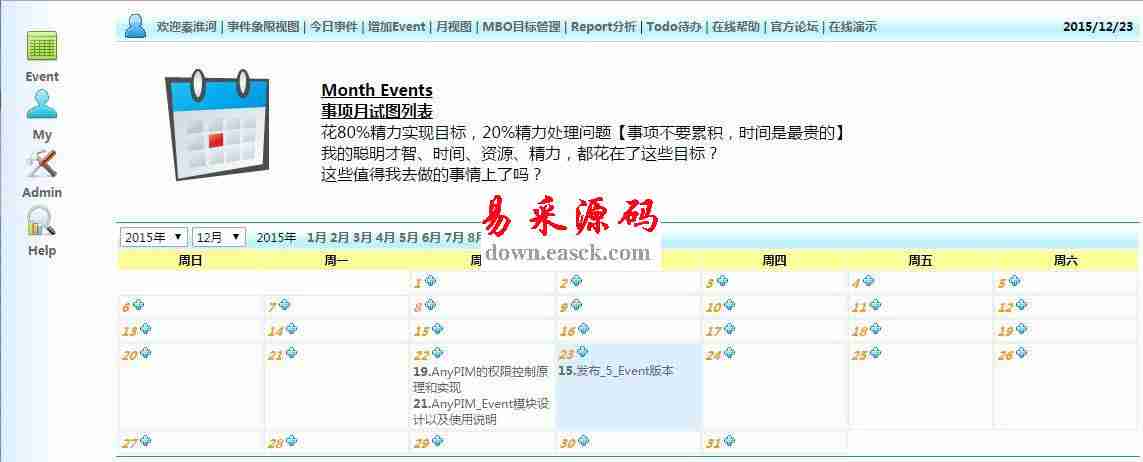The image size is (1143, 462).
Task: Add event on day 5 plus icon
Action: (x=1013, y=281)
